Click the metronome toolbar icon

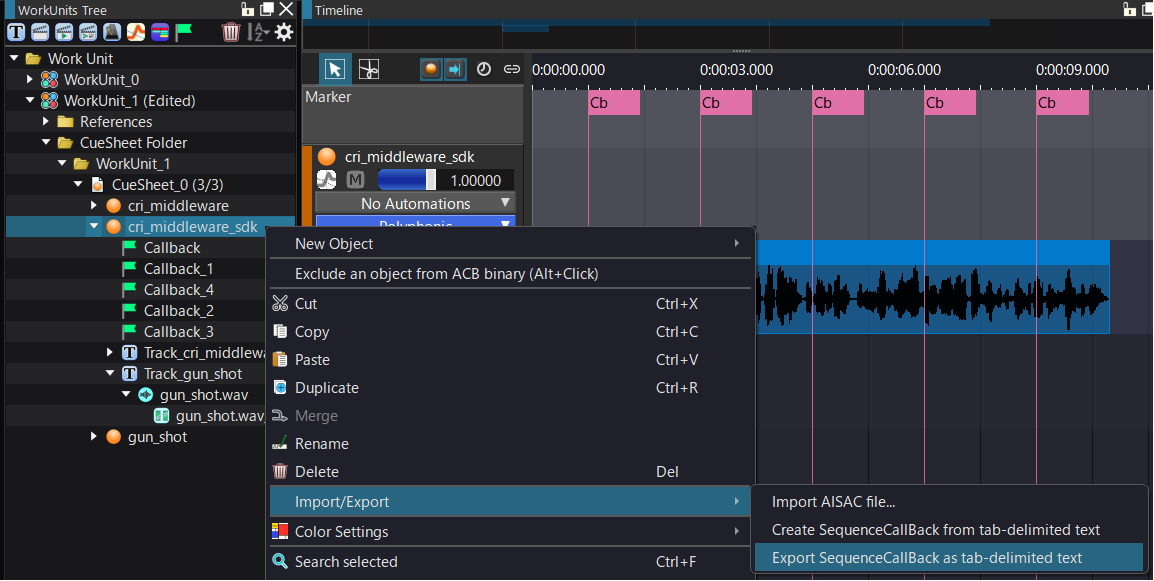point(112,32)
